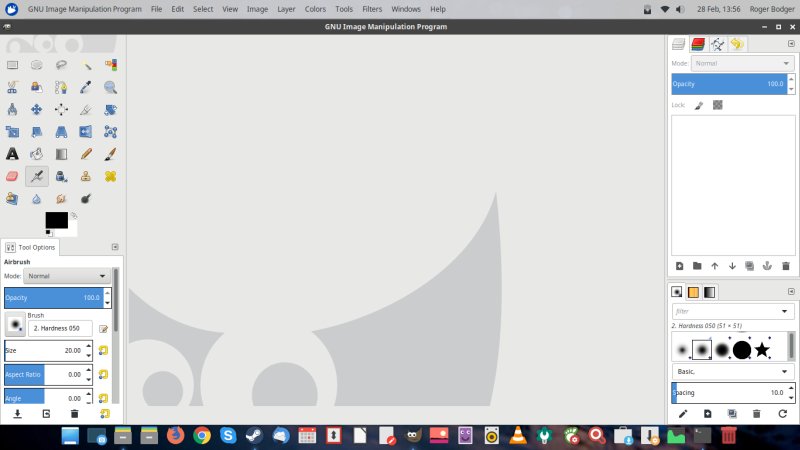Select the Dodge/Burn tool
Image resolution: width=800 pixels, height=450 pixels.
point(86,199)
